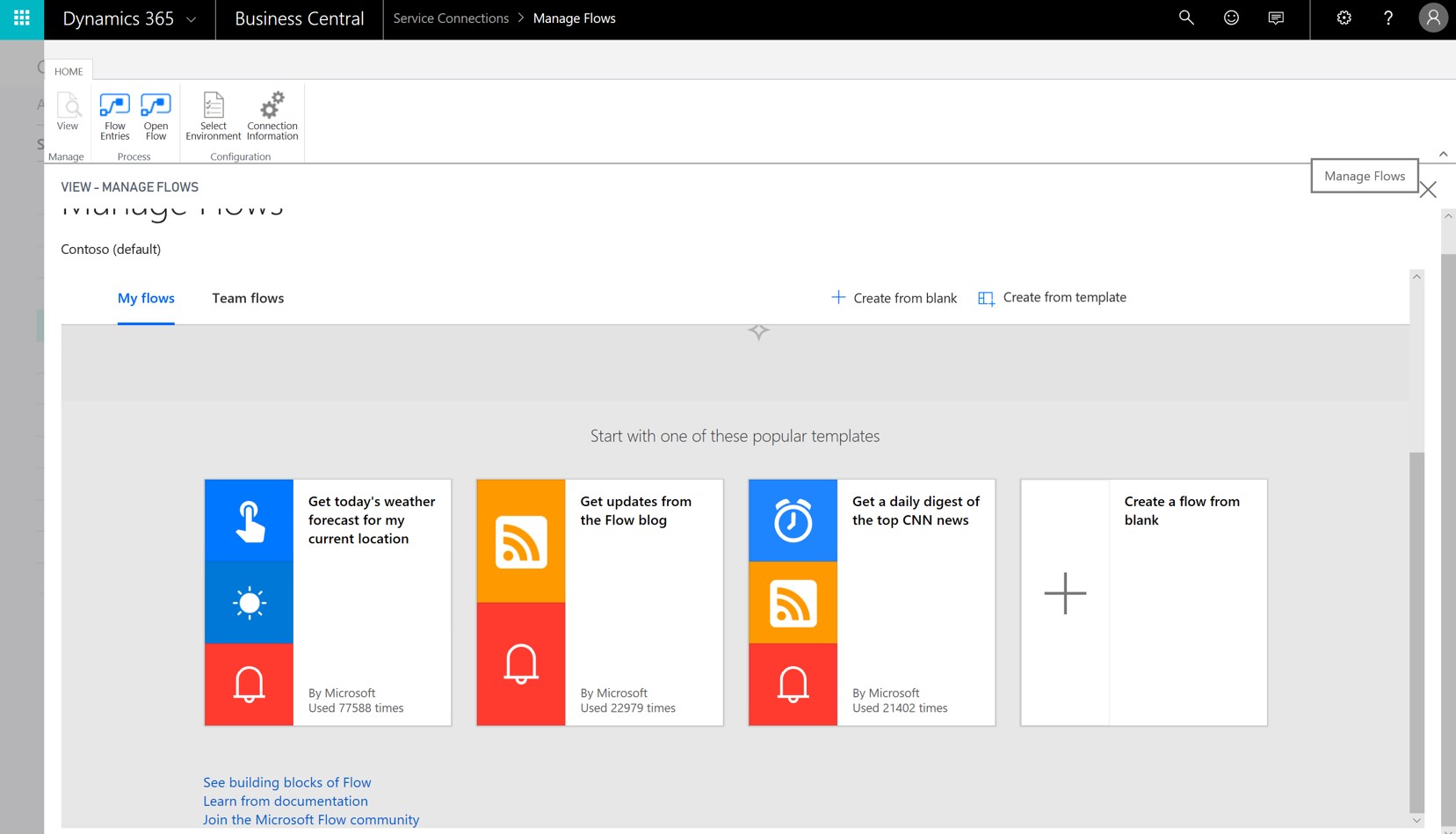Click the template icon beside Create from template
The width and height of the screenshot is (1456, 834).
click(x=986, y=299)
